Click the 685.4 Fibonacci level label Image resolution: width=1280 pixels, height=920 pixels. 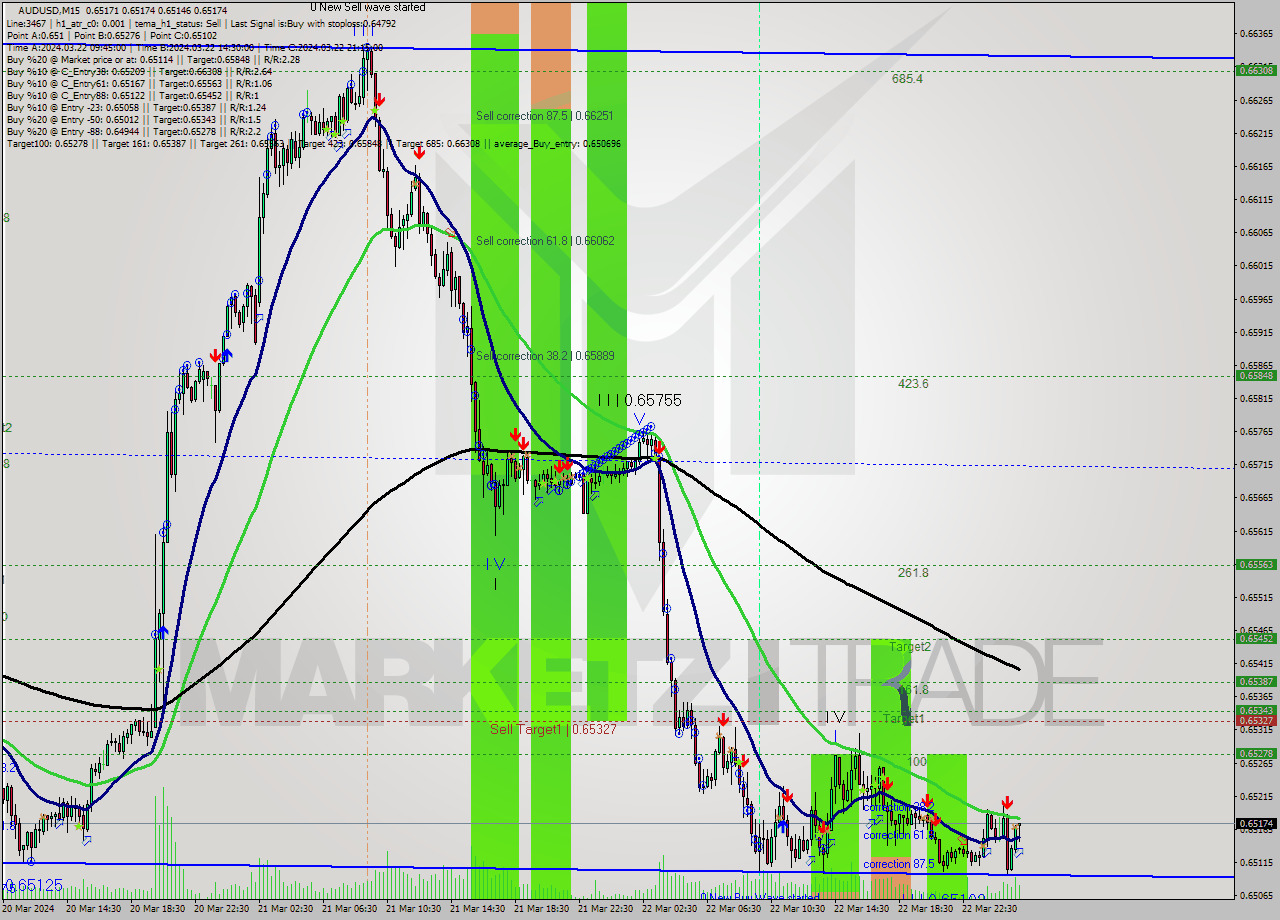click(907, 79)
